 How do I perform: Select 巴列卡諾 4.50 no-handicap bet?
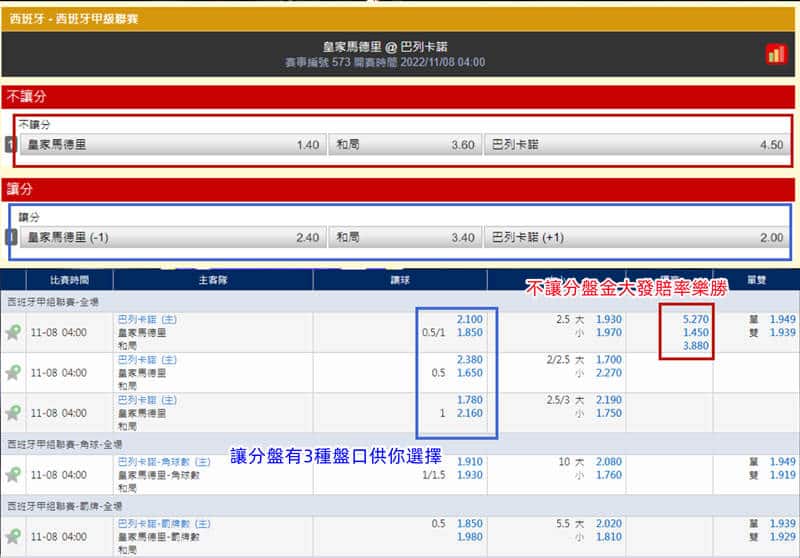pyautogui.click(x=637, y=145)
